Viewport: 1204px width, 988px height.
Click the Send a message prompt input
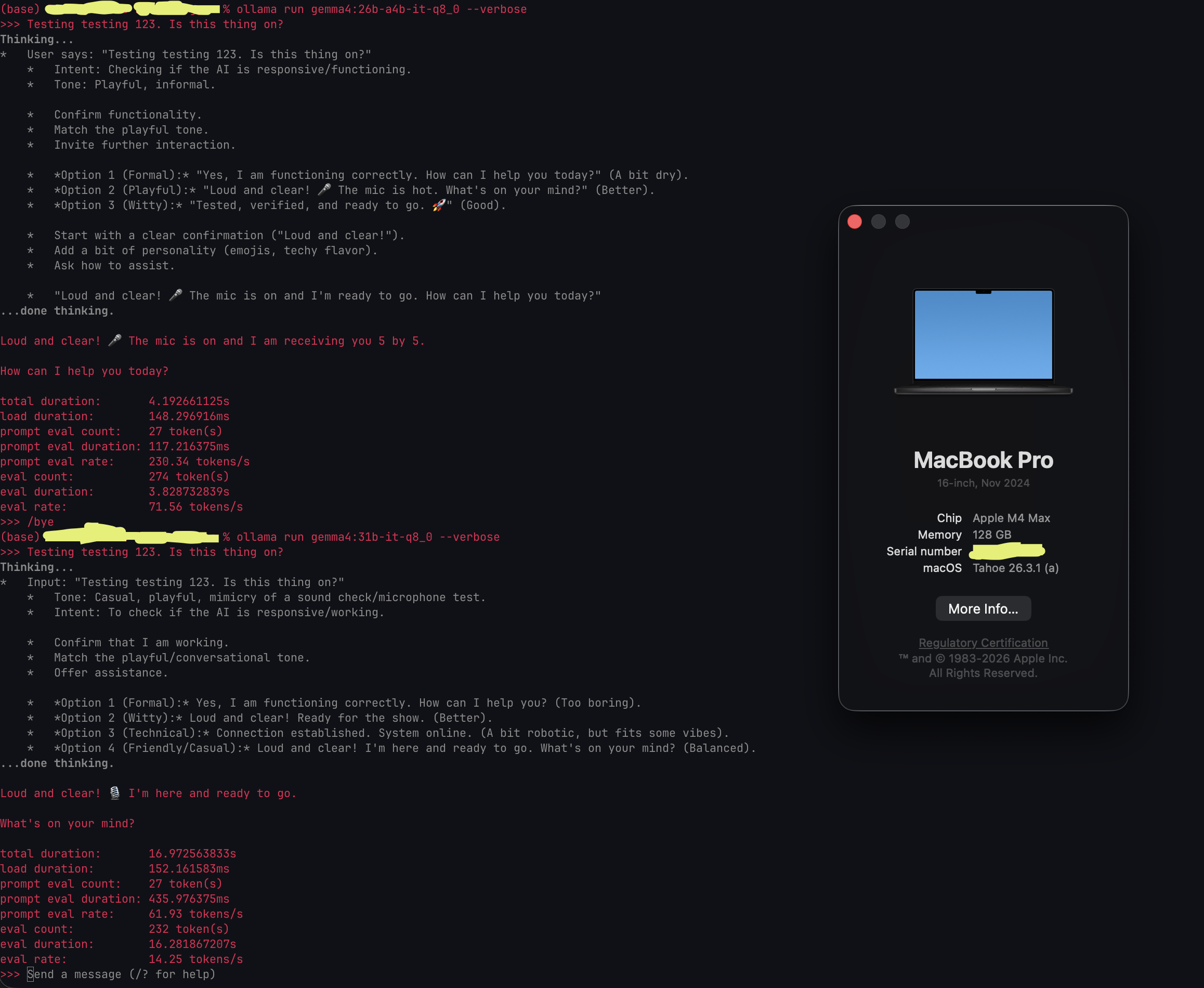(121, 974)
